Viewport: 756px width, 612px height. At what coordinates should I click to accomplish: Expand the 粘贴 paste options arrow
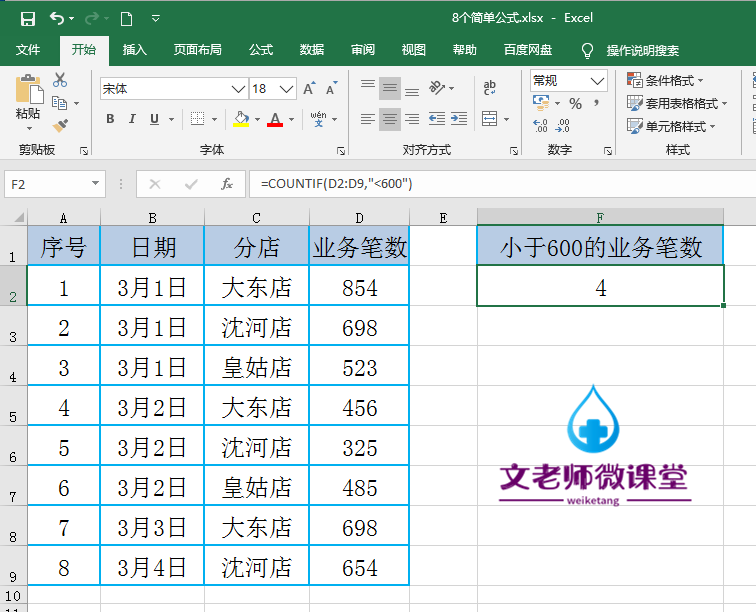(x=29, y=128)
